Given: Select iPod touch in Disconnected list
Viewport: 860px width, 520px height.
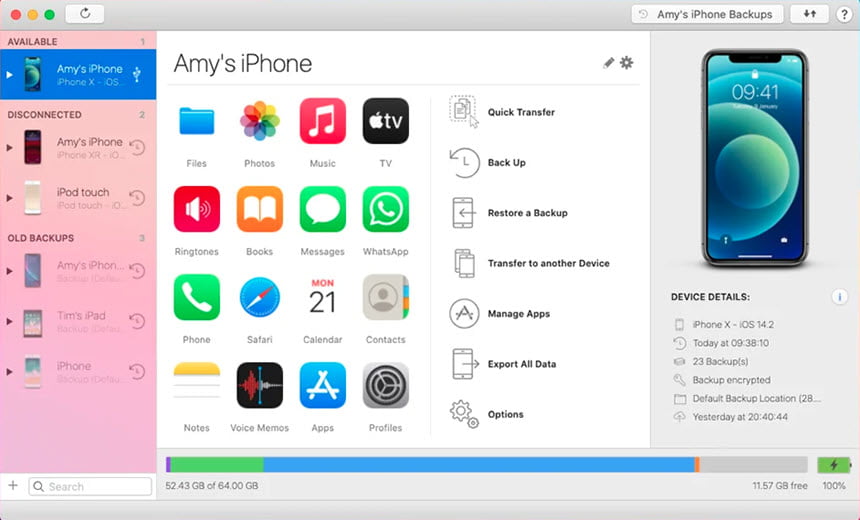Looking at the screenshot, I should pyautogui.click(x=78, y=198).
